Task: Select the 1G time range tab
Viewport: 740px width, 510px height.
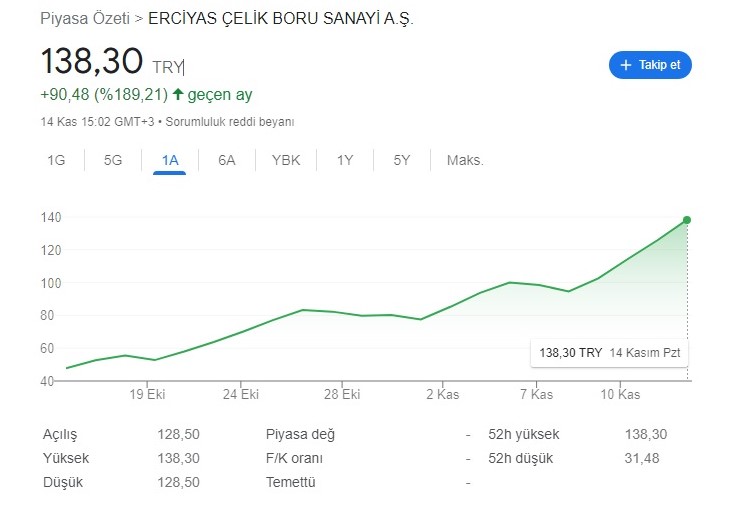Action: pyautogui.click(x=56, y=160)
